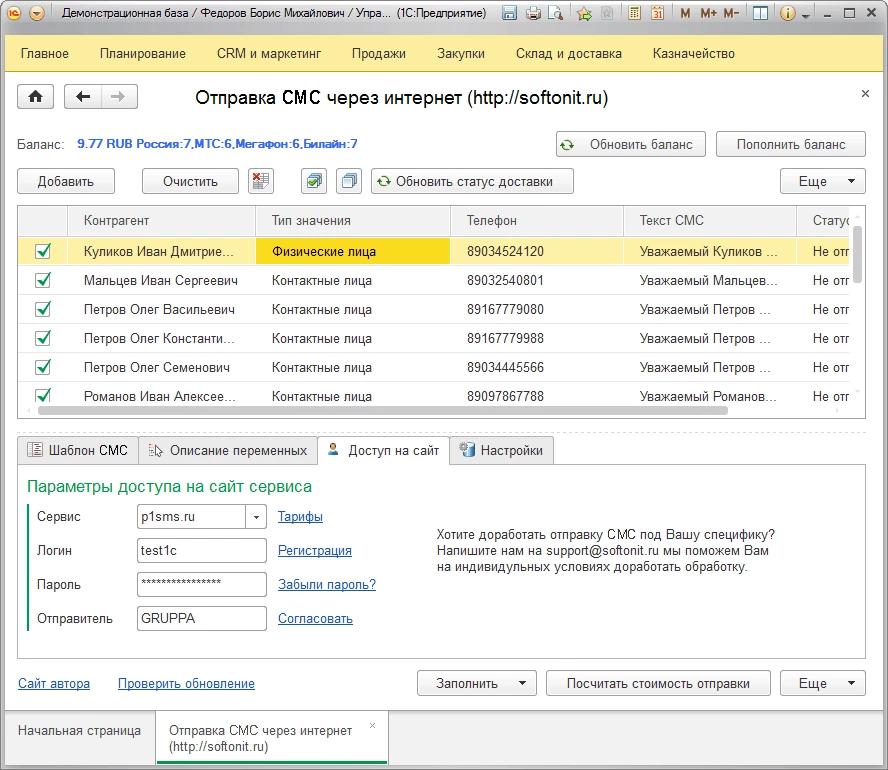Click the Home button icon
Viewport: 888px width, 770px height.
pos(36,97)
